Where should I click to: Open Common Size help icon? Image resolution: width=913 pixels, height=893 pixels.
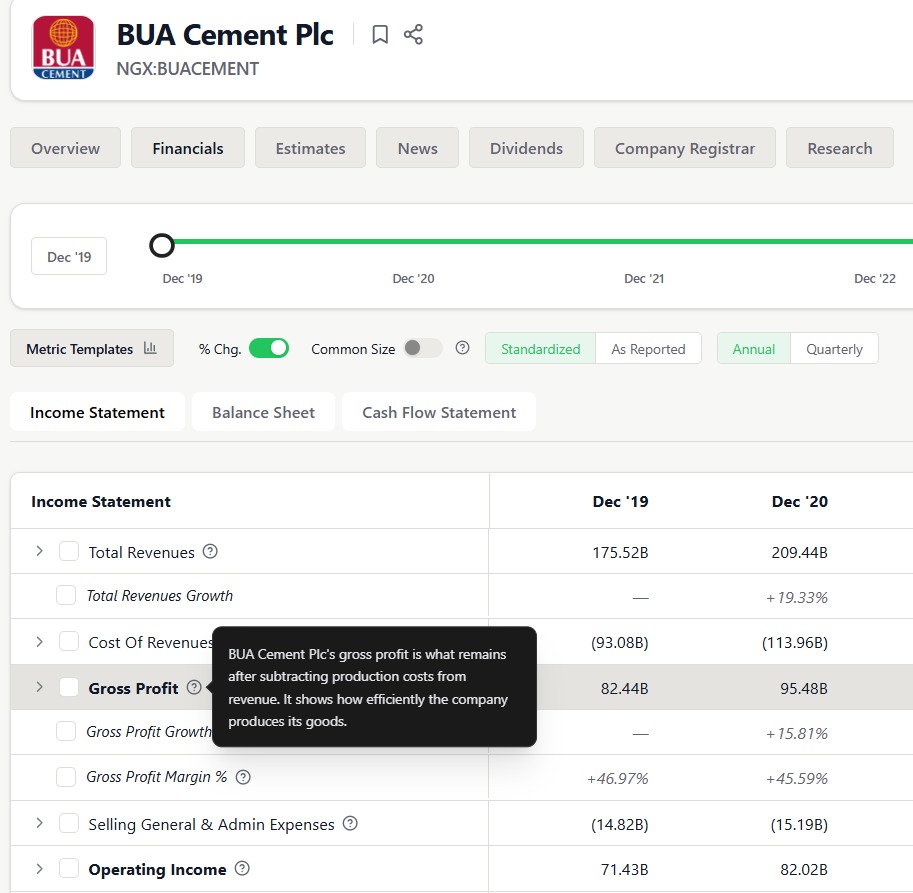click(462, 348)
